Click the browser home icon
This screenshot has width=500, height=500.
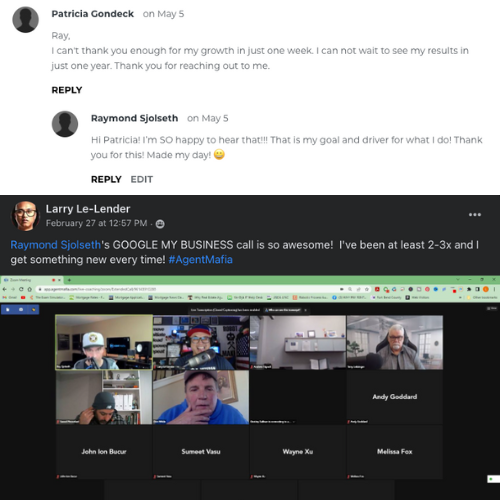[x=30, y=289]
